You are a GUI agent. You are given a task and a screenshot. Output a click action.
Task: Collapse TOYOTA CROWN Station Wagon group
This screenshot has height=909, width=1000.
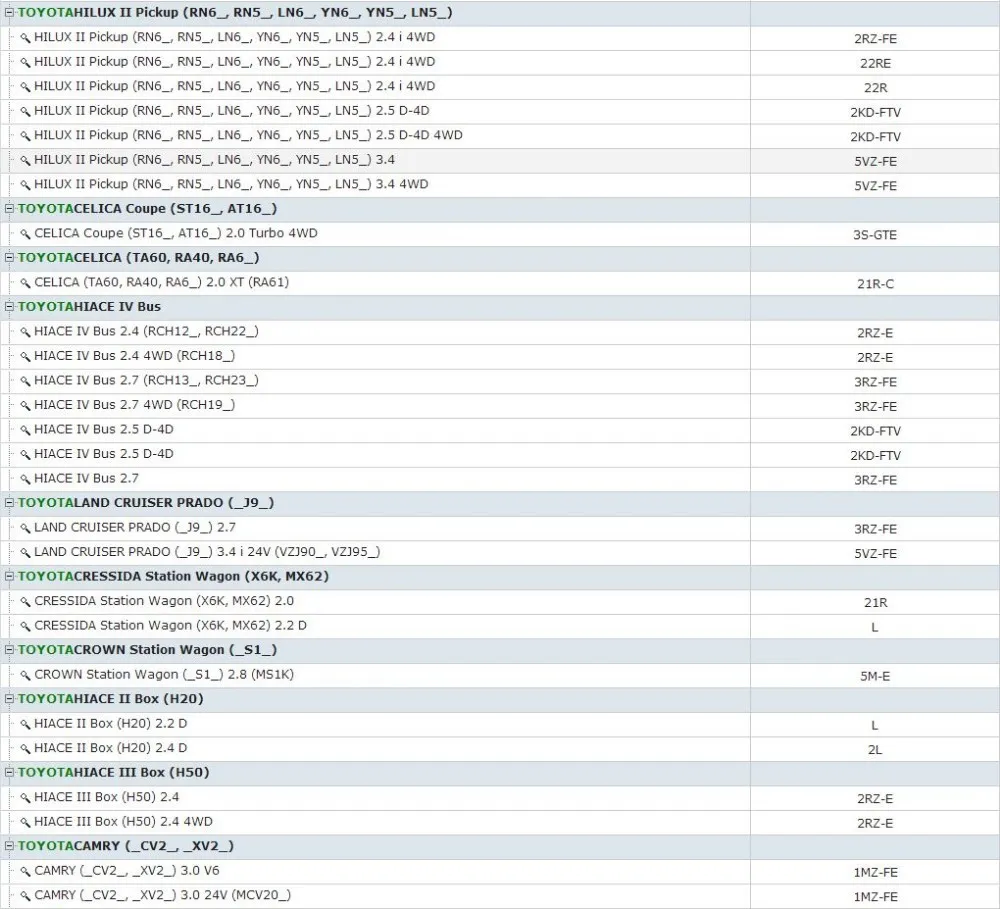[9, 650]
